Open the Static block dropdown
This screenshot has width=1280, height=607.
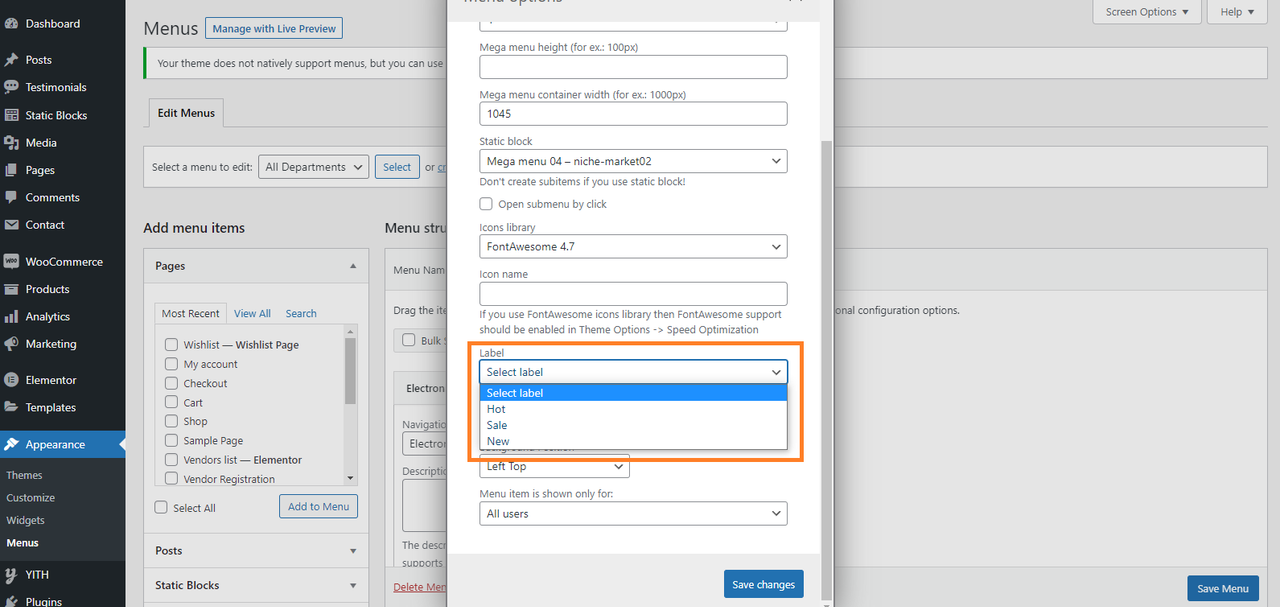pos(633,161)
